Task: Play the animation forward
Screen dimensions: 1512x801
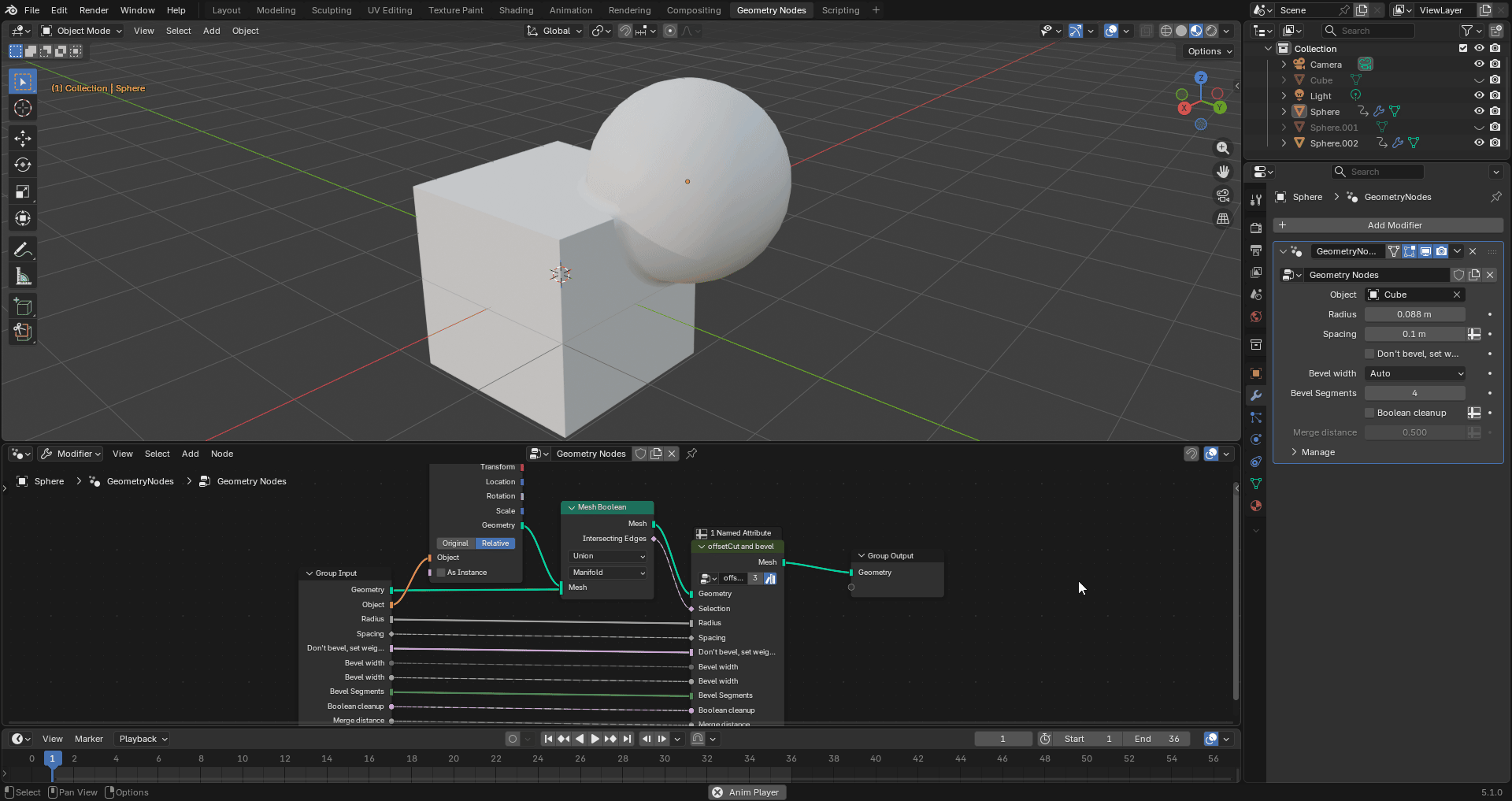Action: pos(595,739)
